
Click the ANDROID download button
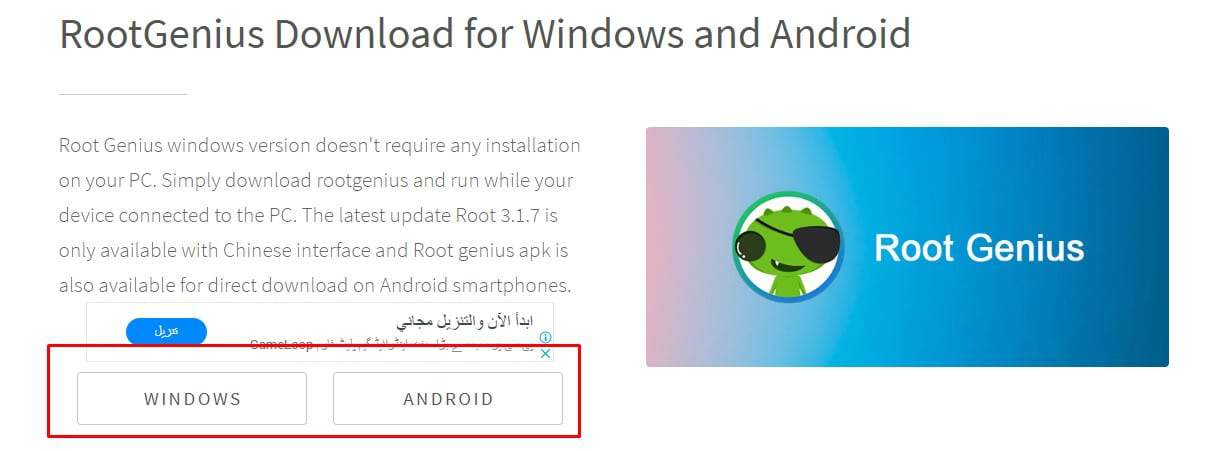pyautogui.click(x=448, y=399)
